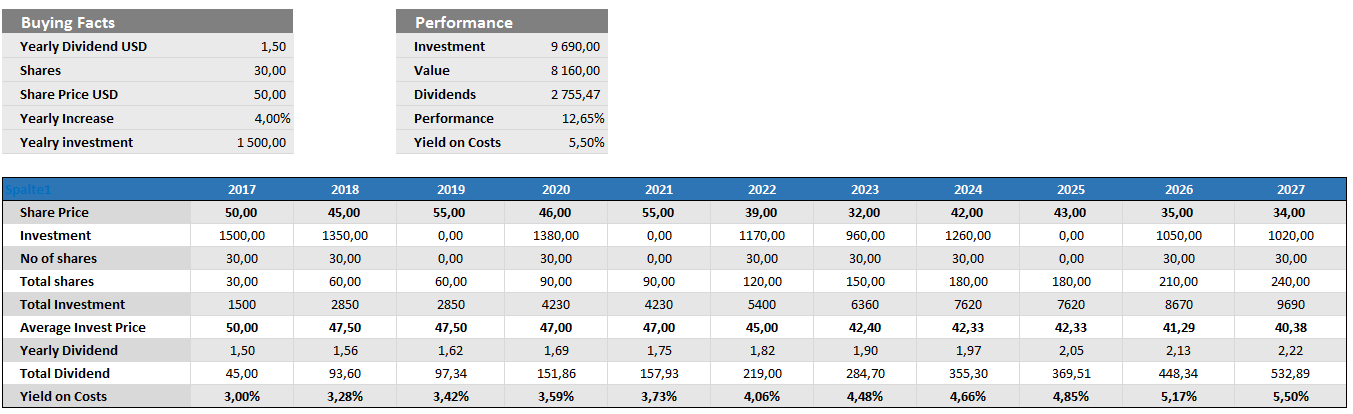Click the 2024 Total Investment value 7620
This screenshot has width=1353, height=414.
[968, 304]
